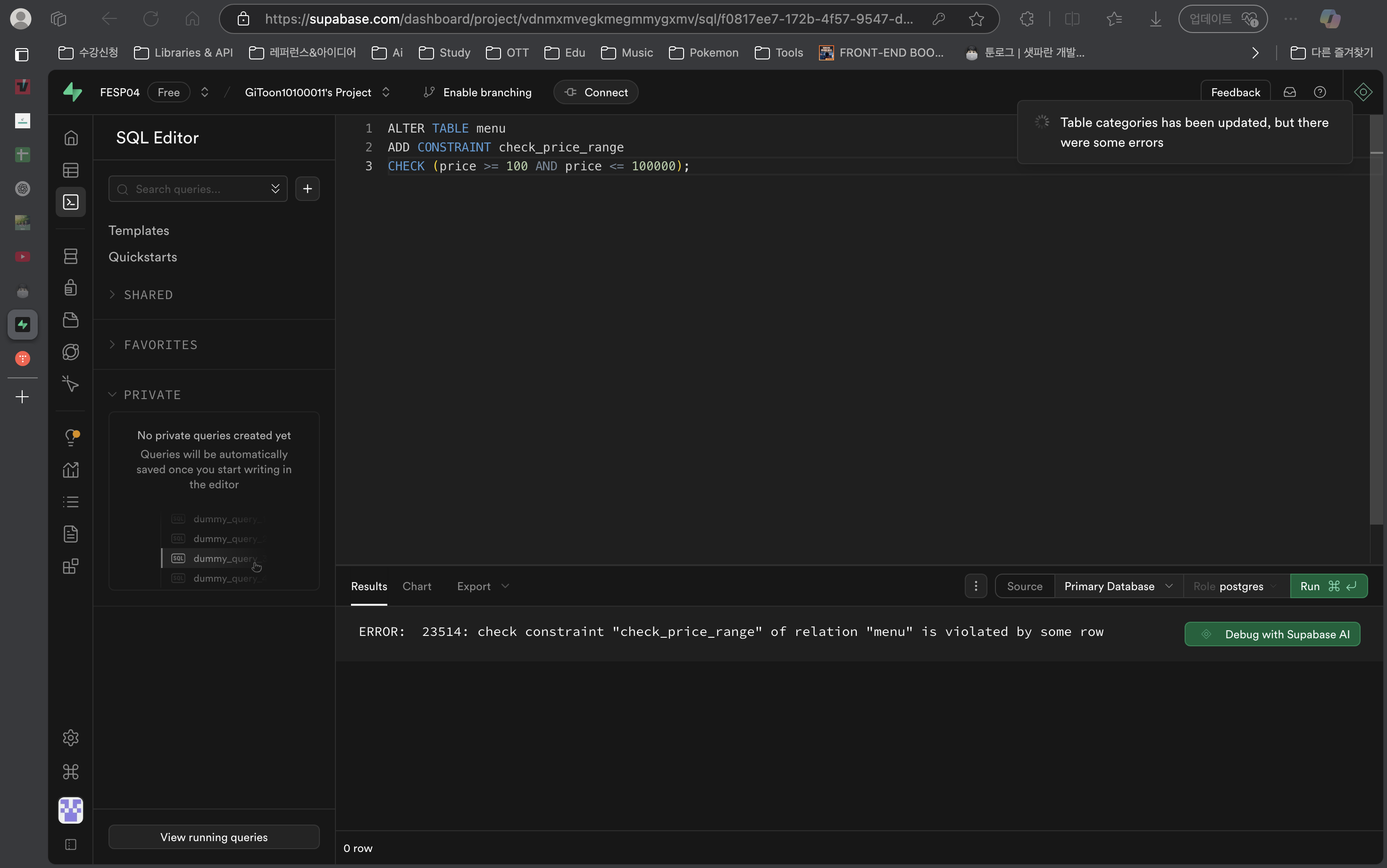
Task: Open the Study bookmarks folder
Action: click(x=445, y=53)
